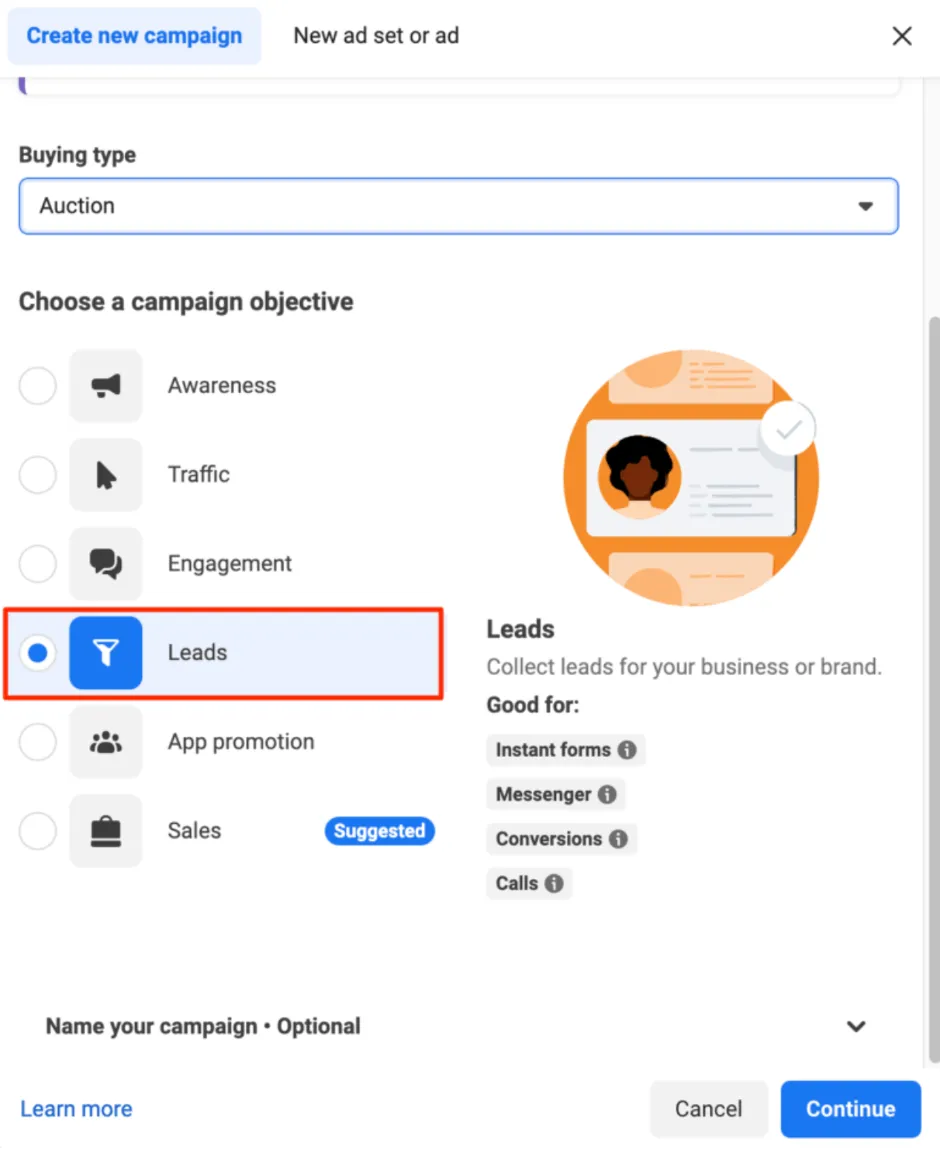Open the Instant forms info tooltip

click(x=628, y=750)
